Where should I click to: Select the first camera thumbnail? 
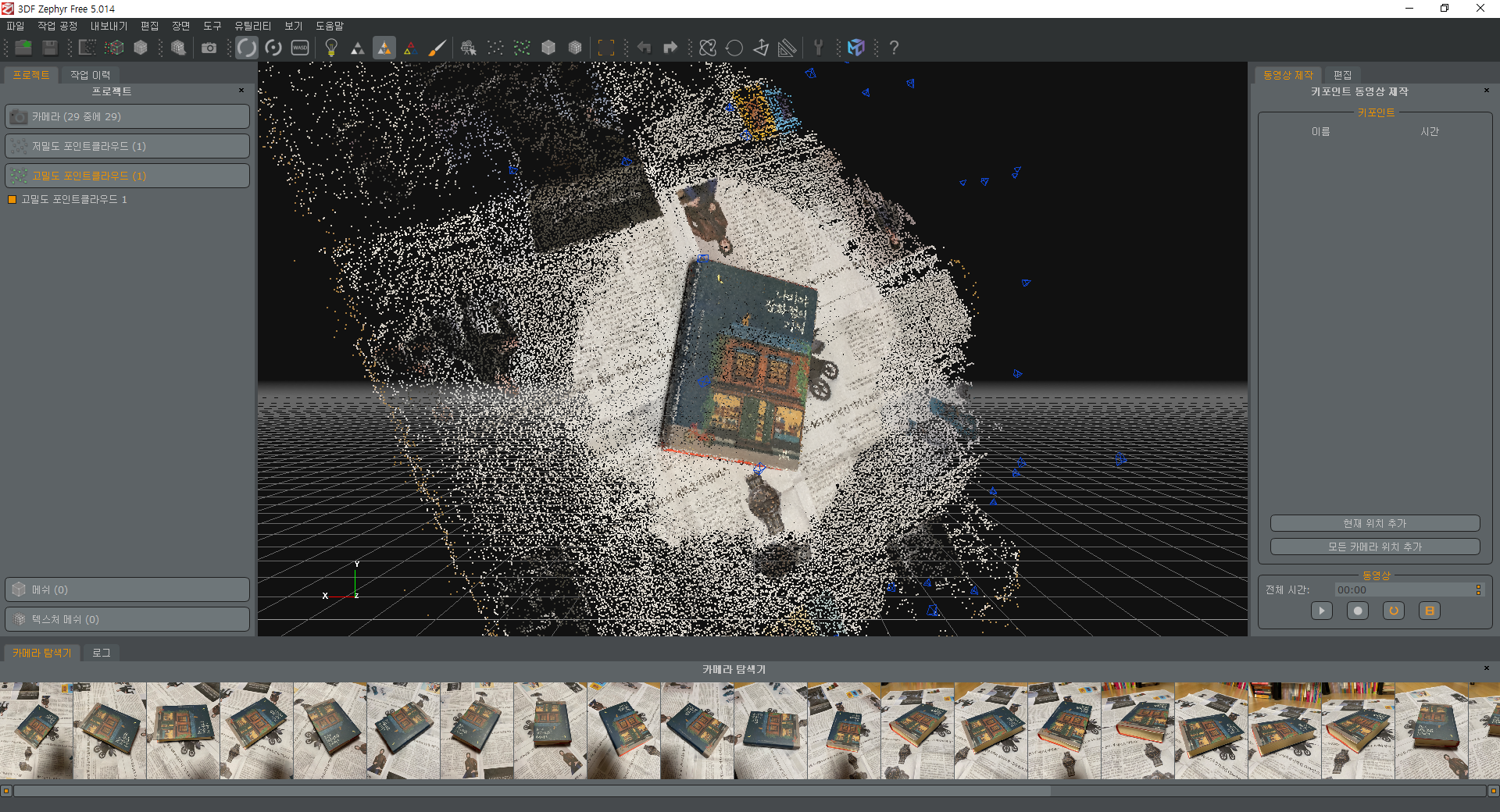click(x=36, y=731)
